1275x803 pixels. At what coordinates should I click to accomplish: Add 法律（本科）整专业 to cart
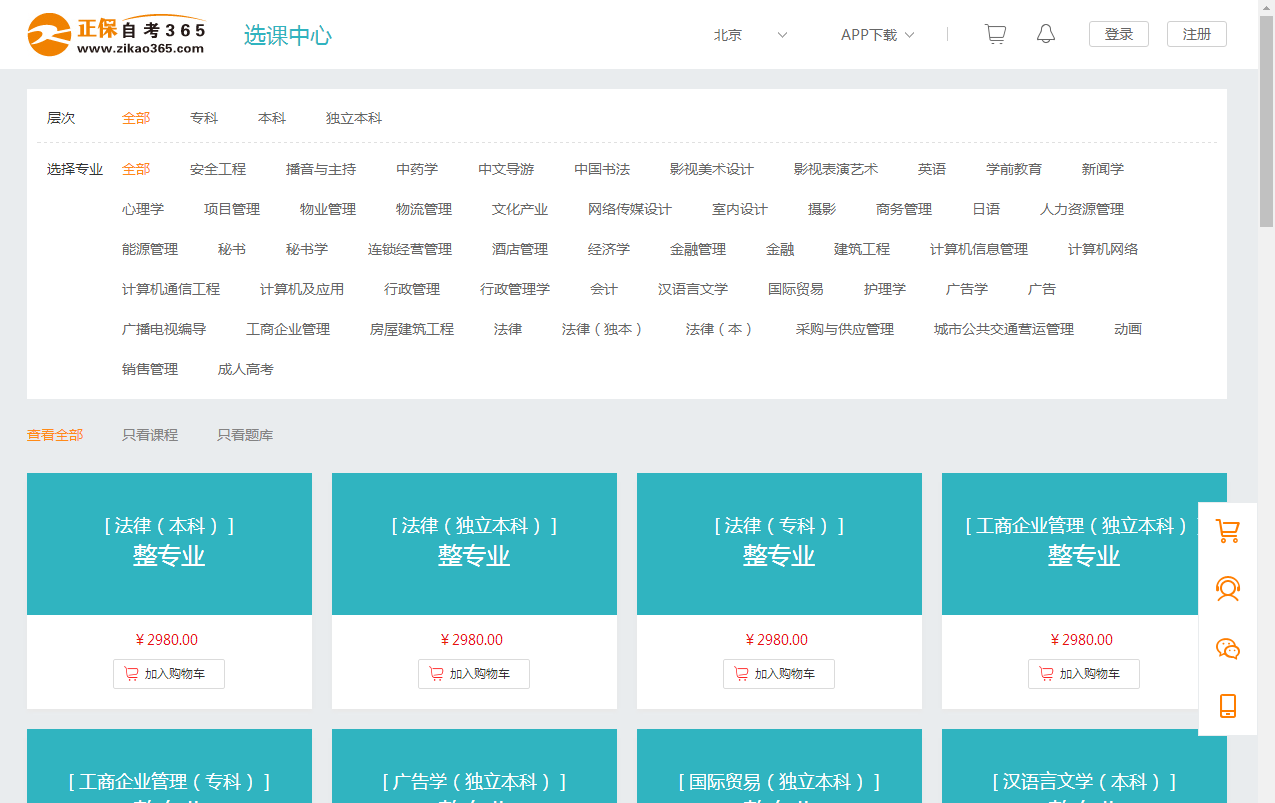pyautogui.click(x=169, y=674)
